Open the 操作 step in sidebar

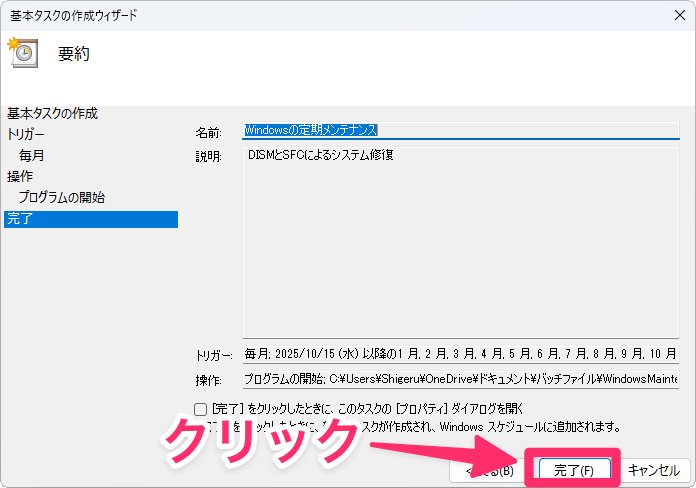[20, 176]
